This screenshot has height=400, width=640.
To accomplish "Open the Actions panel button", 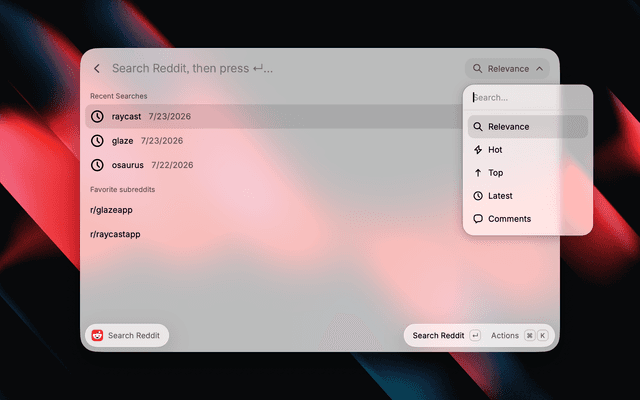I will (519, 336).
